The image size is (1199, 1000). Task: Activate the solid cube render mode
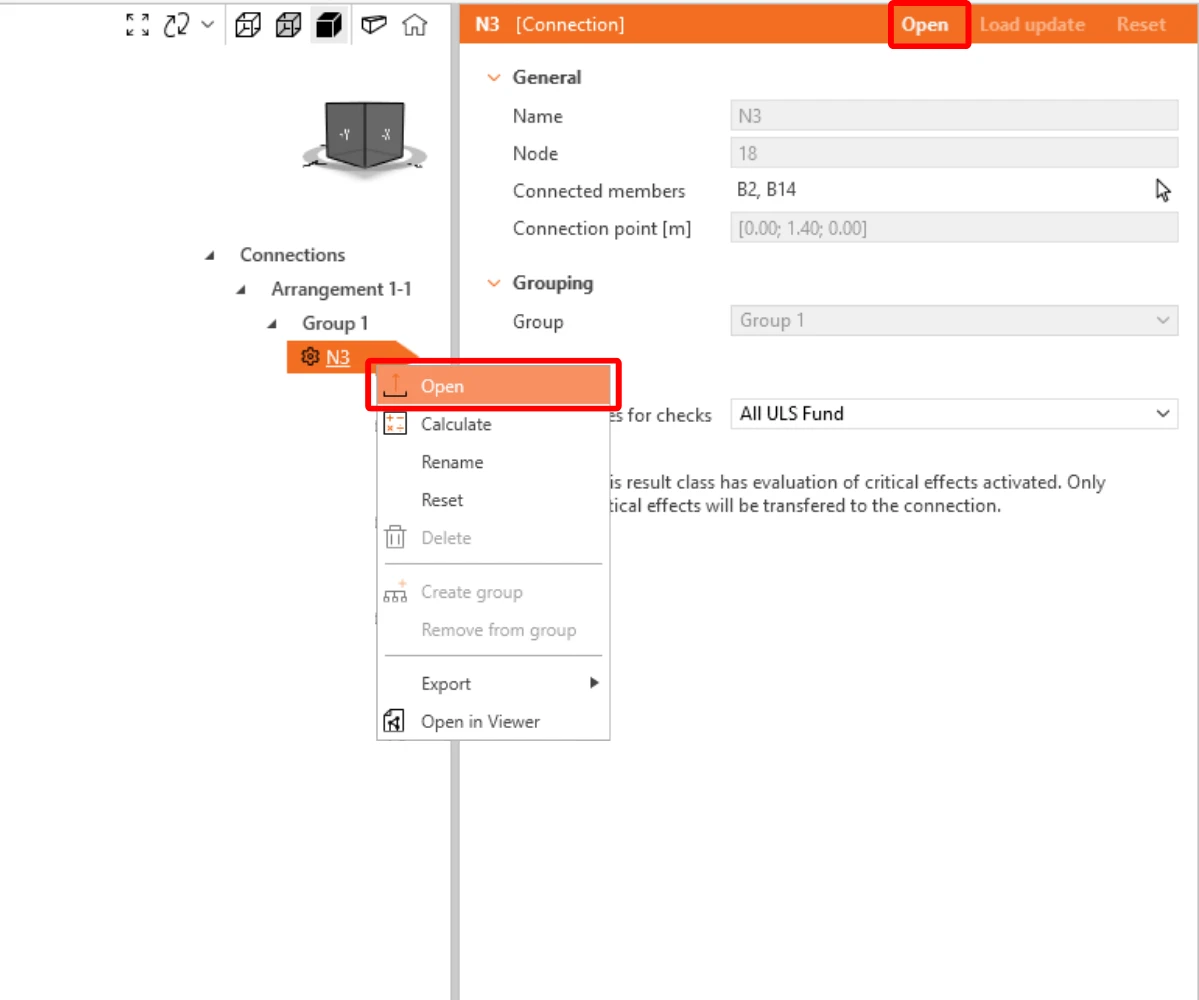330,25
